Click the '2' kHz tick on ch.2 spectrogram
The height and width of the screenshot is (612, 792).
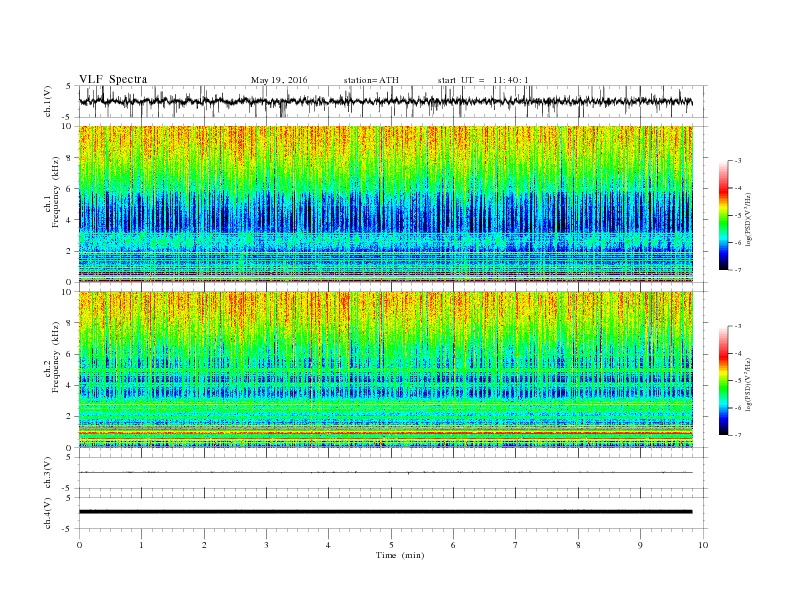[x=70, y=417]
